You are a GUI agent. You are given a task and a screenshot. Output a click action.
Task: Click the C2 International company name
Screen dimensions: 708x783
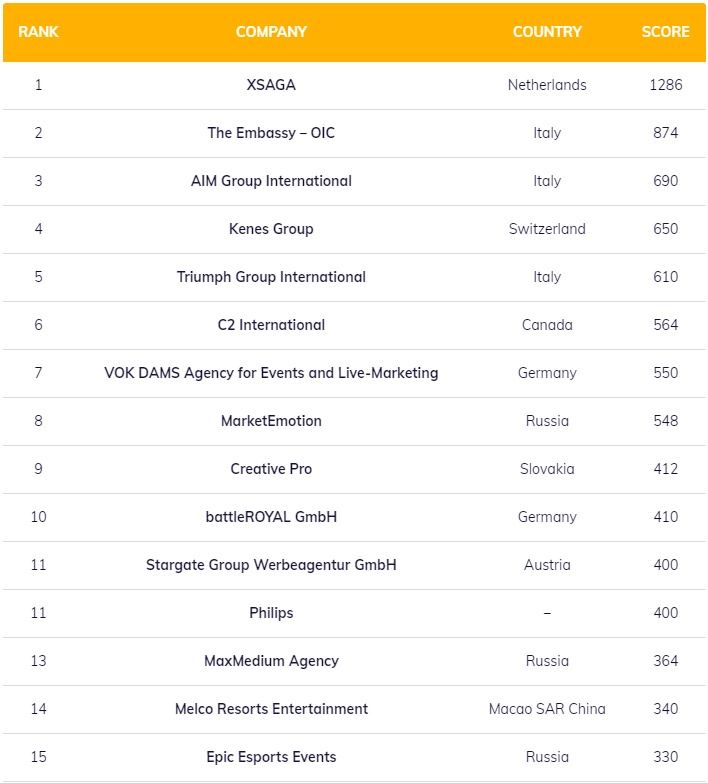coord(271,325)
